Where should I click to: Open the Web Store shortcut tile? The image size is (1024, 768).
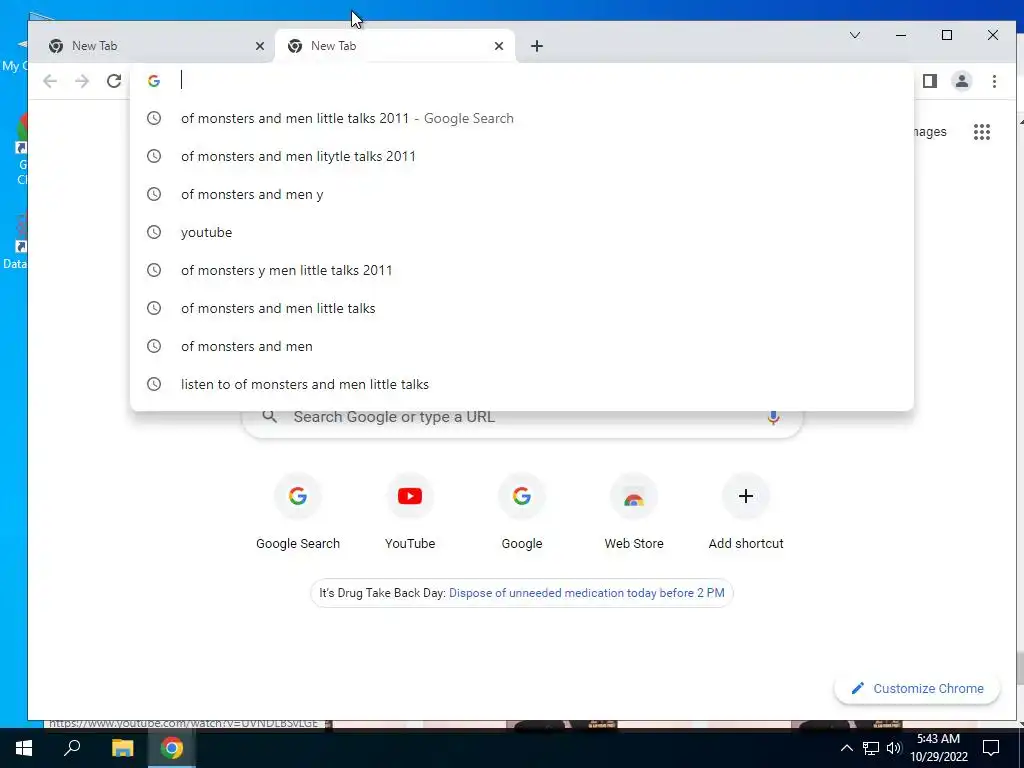click(x=633, y=512)
